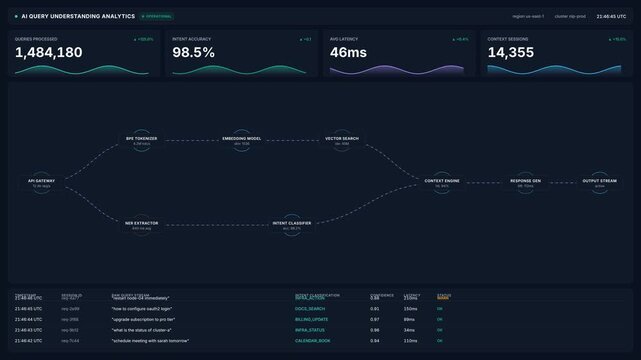Viewport: 641px width, 360px height.
Task: Select query "how to configure oauth2 login"
Action: coord(141,309)
